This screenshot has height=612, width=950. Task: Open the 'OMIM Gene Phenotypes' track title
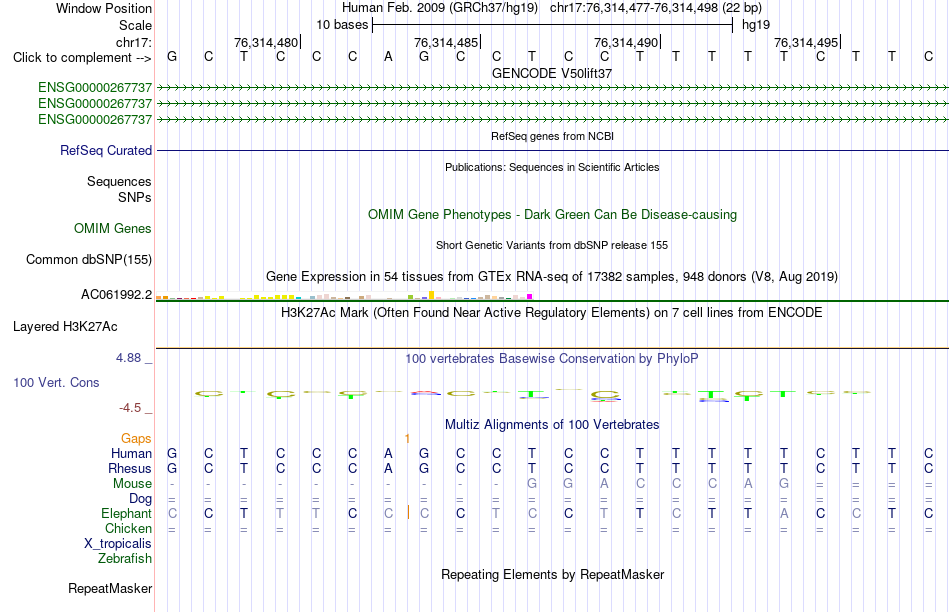552,215
